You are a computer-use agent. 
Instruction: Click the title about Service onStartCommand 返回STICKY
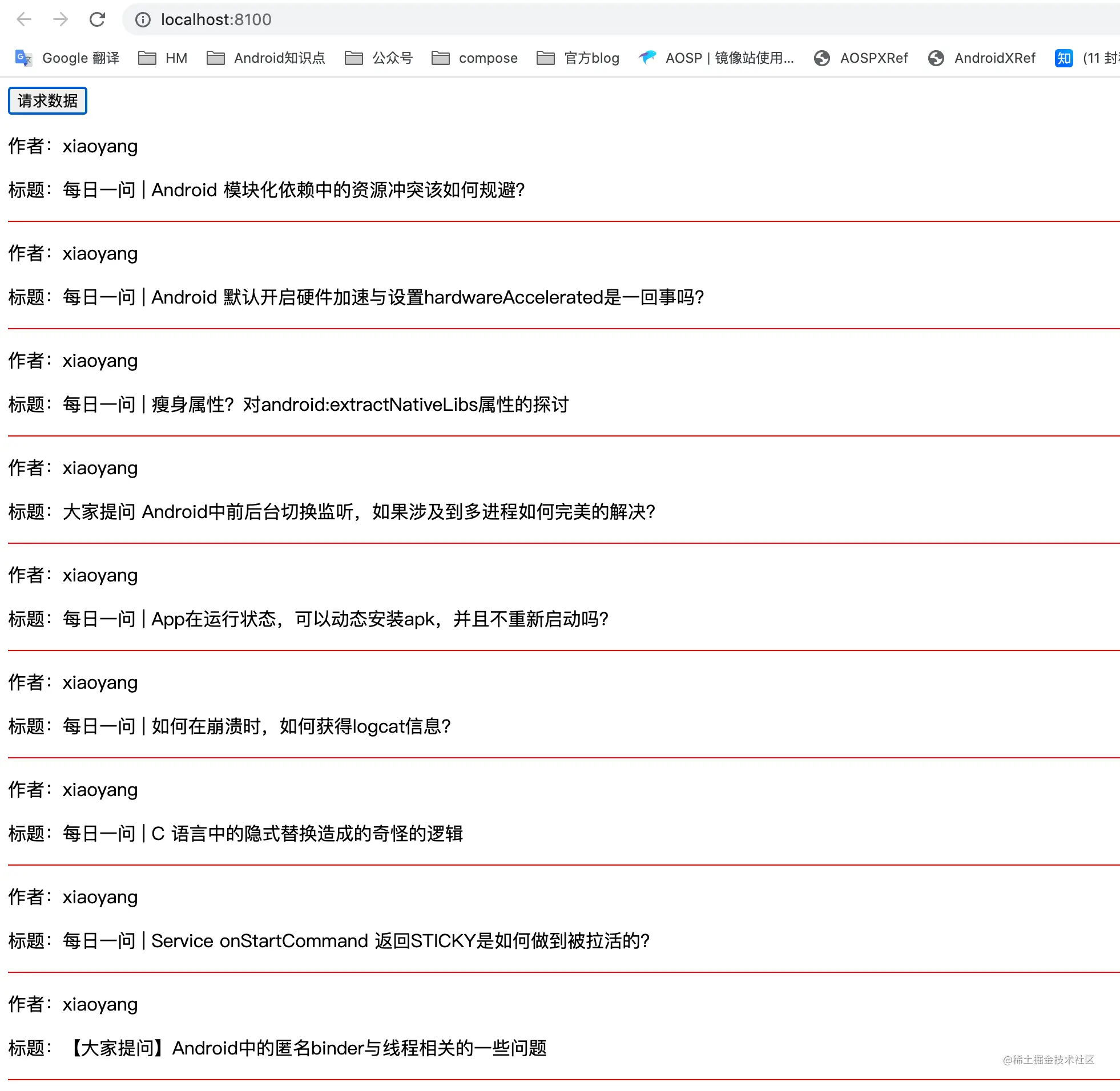(x=329, y=940)
